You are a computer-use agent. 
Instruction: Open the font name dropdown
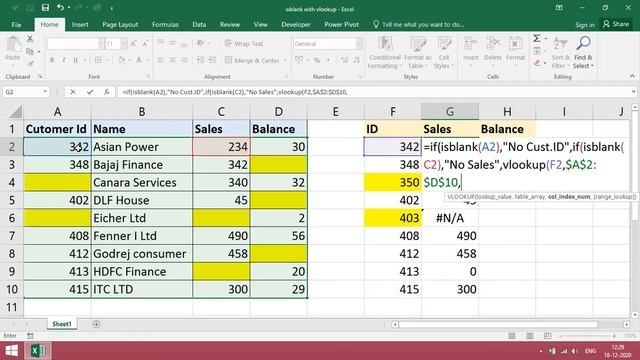(101, 44)
